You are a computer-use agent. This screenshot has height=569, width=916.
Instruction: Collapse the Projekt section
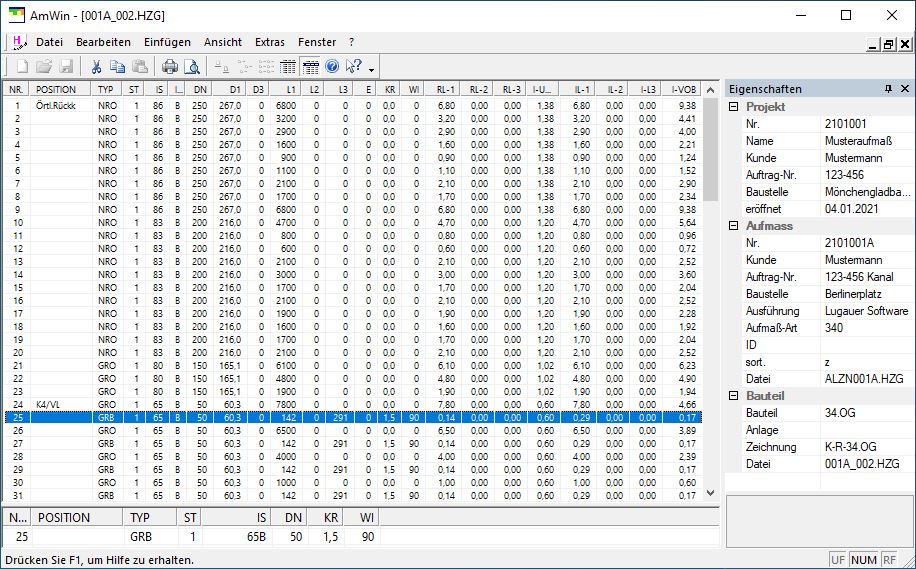tap(734, 107)
